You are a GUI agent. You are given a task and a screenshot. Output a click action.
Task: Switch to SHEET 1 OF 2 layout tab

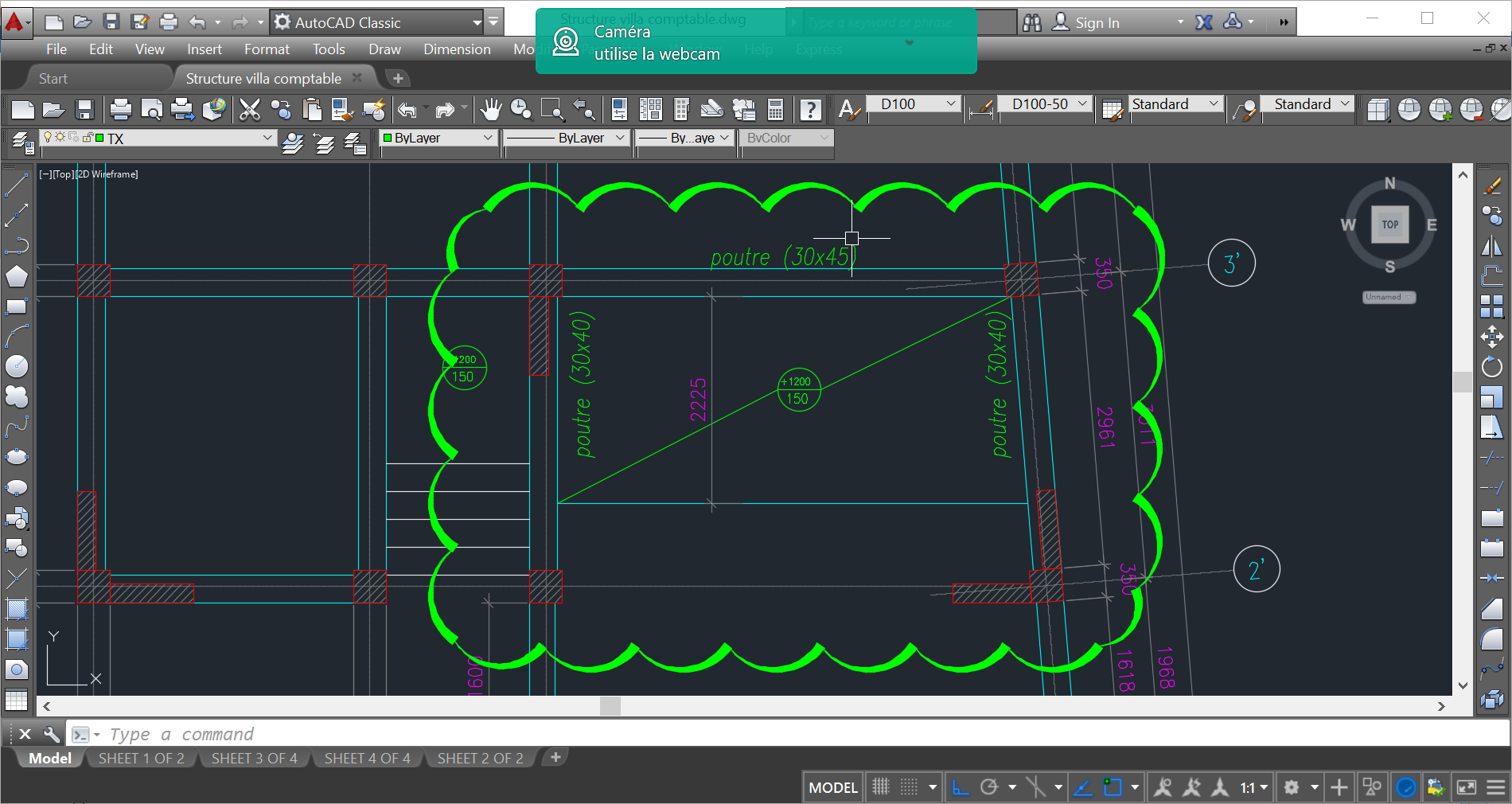[141, 759]
